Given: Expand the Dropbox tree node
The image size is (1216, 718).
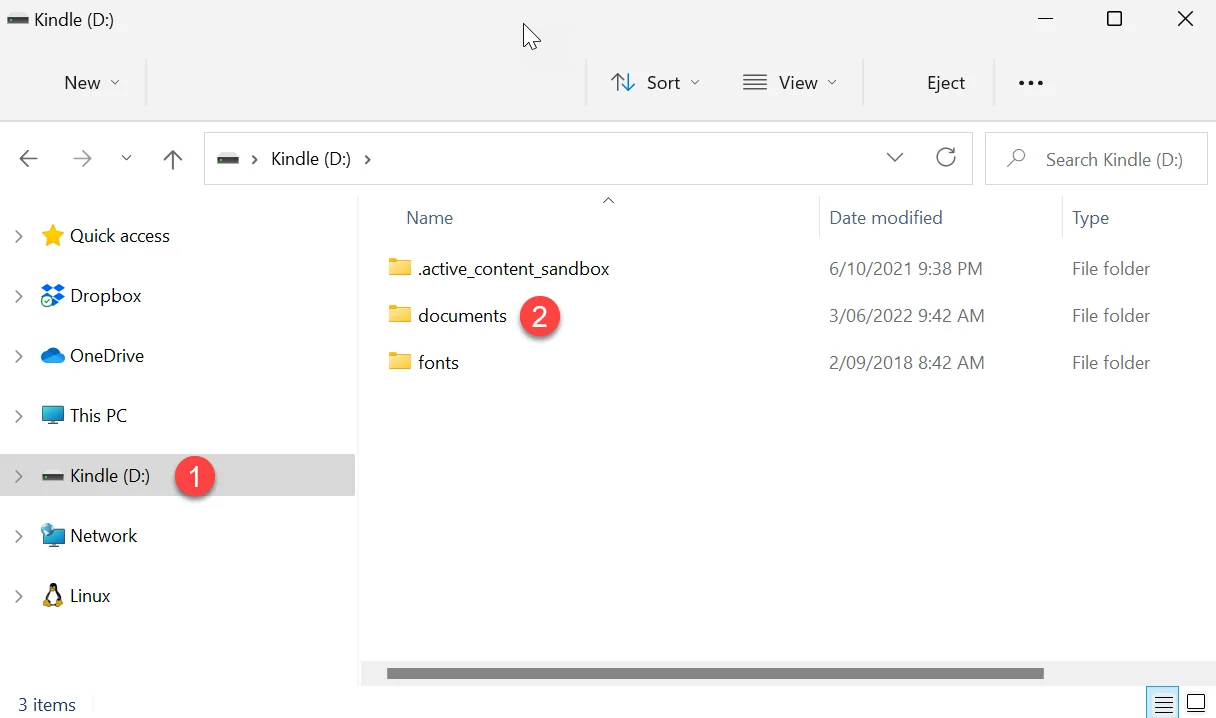Looking at the screenshot, I should tap(19, 296).
